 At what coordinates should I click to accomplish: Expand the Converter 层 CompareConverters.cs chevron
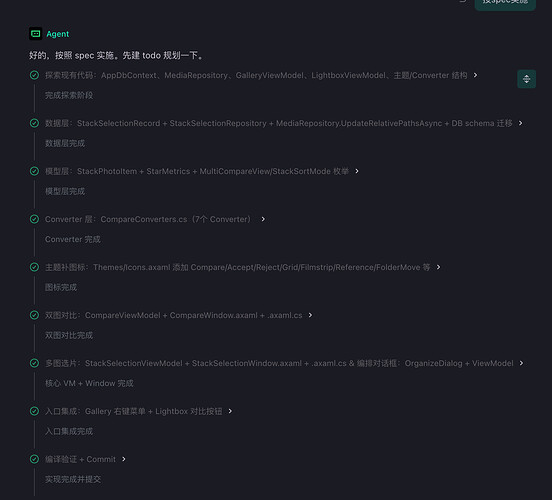(263, 219)
